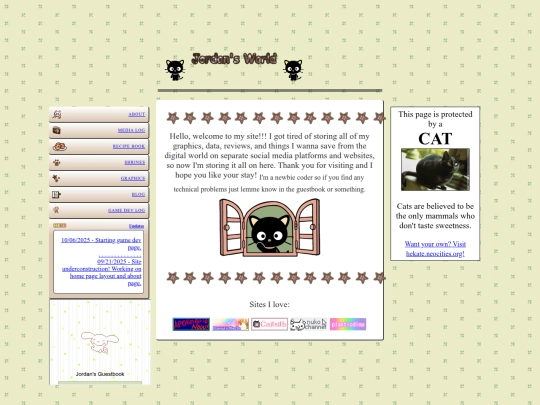Open the 10/06/2025 game dev update
The image size is (540, 405).
tap(101, 243)
